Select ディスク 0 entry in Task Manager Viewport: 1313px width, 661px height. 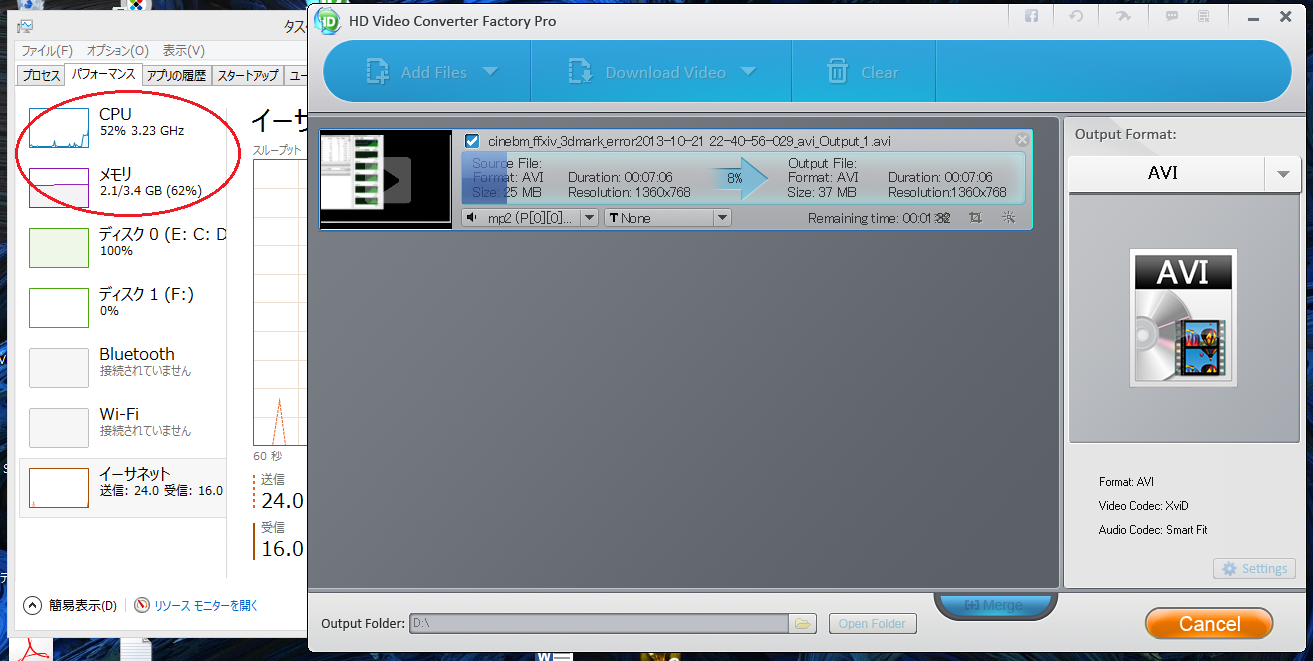click(x=122, y=248)
